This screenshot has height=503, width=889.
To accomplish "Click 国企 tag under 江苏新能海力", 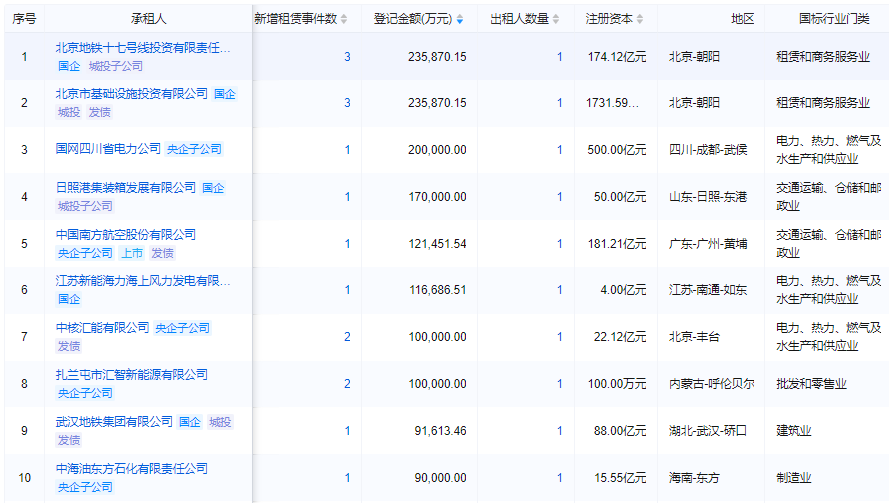I will click(69, 299).
